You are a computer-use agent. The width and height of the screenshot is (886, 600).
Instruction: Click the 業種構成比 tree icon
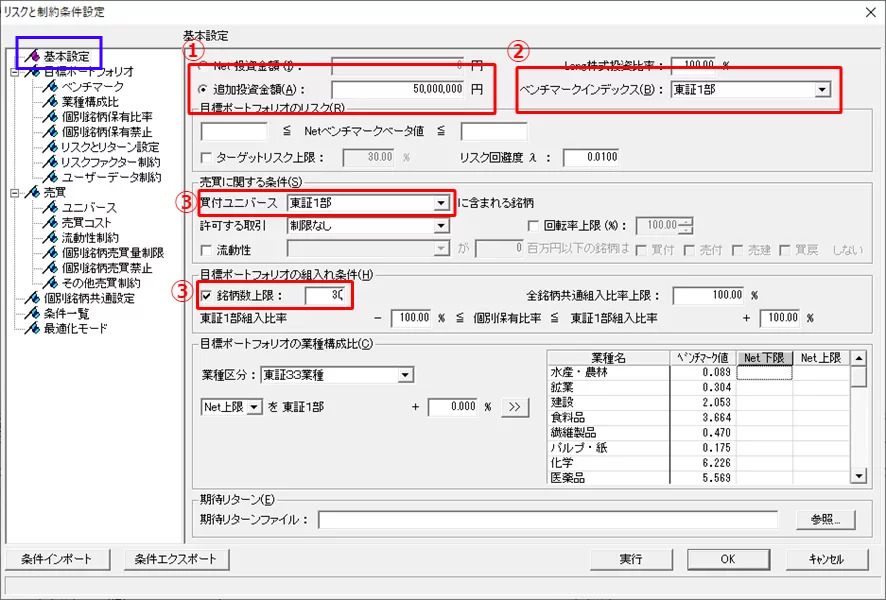click(x=50, y=102)
